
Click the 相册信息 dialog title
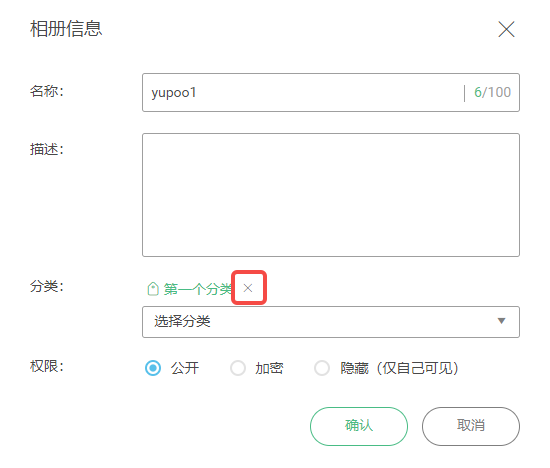tap(66, 29)
